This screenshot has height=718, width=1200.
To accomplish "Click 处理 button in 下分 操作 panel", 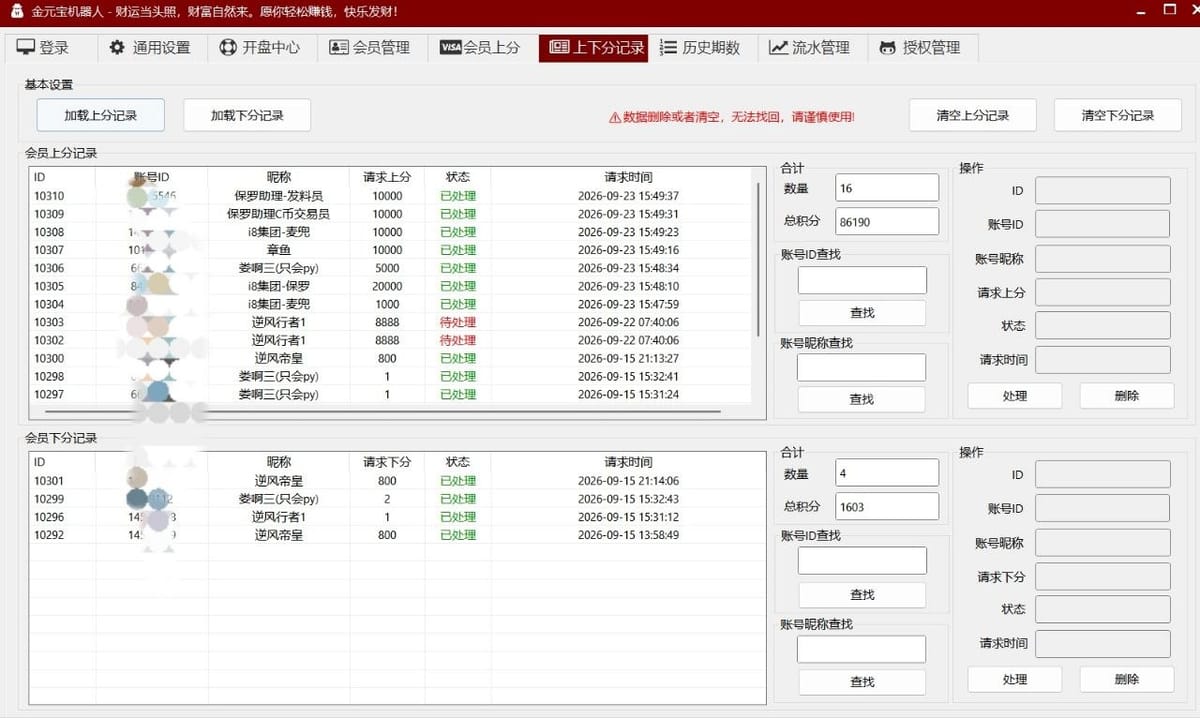I will tap(1015, 679).
